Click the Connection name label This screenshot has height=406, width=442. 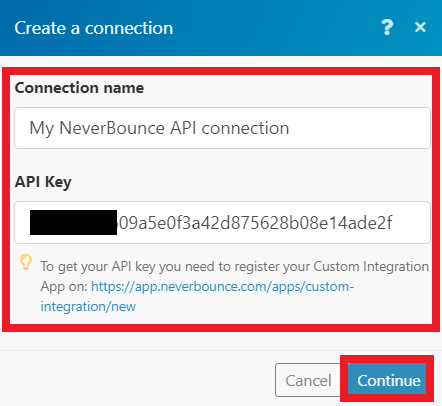coord(79,88)
